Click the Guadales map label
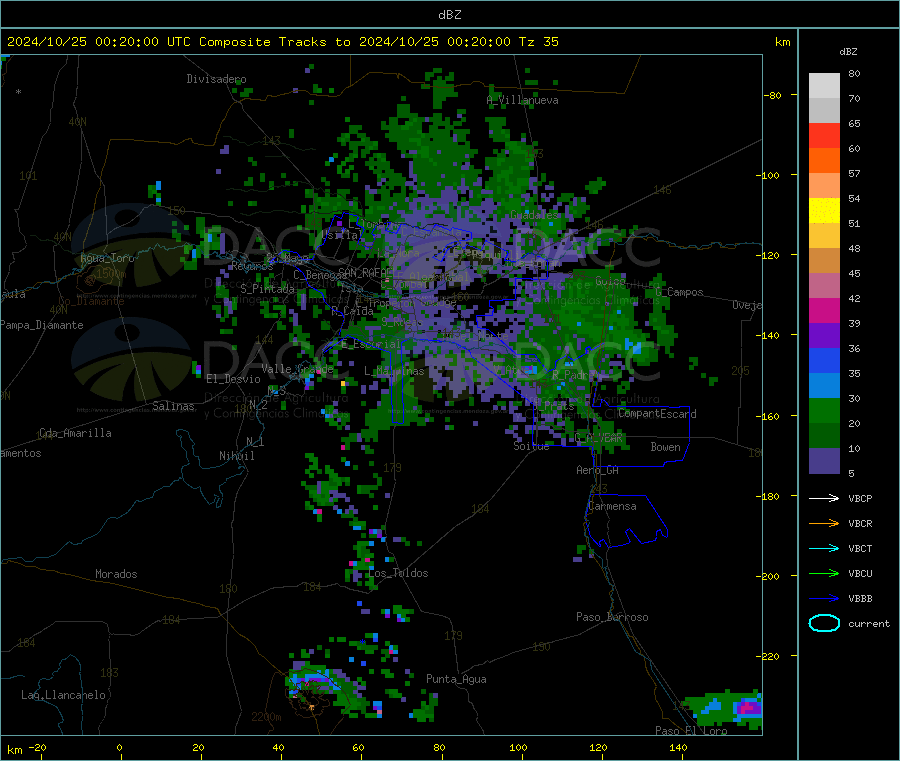 click(x=534, y=215)
